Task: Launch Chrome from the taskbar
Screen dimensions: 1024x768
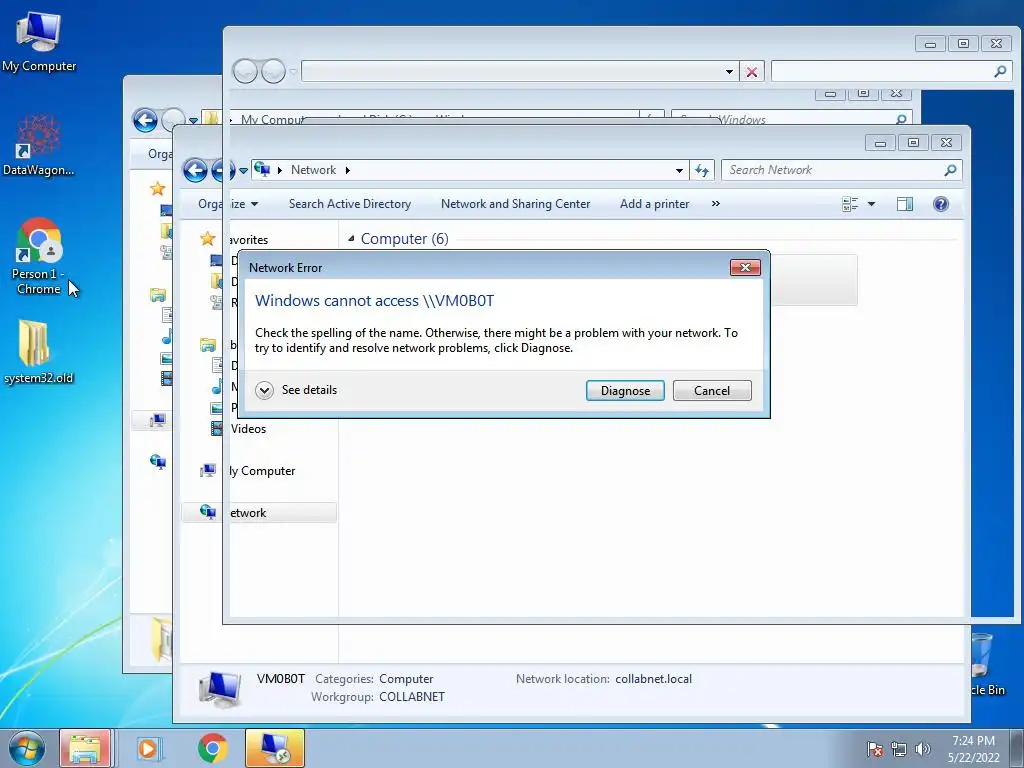Action: tap(213, 748)
